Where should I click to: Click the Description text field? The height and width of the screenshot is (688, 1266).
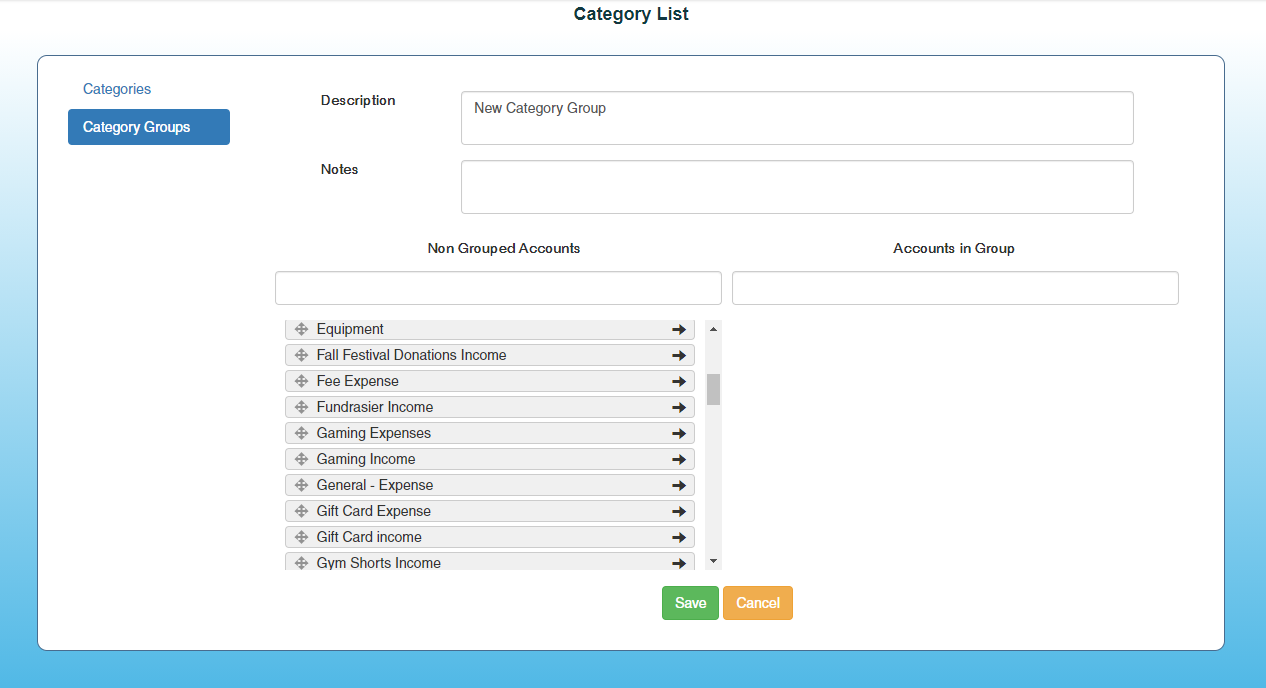click(797, 118)
